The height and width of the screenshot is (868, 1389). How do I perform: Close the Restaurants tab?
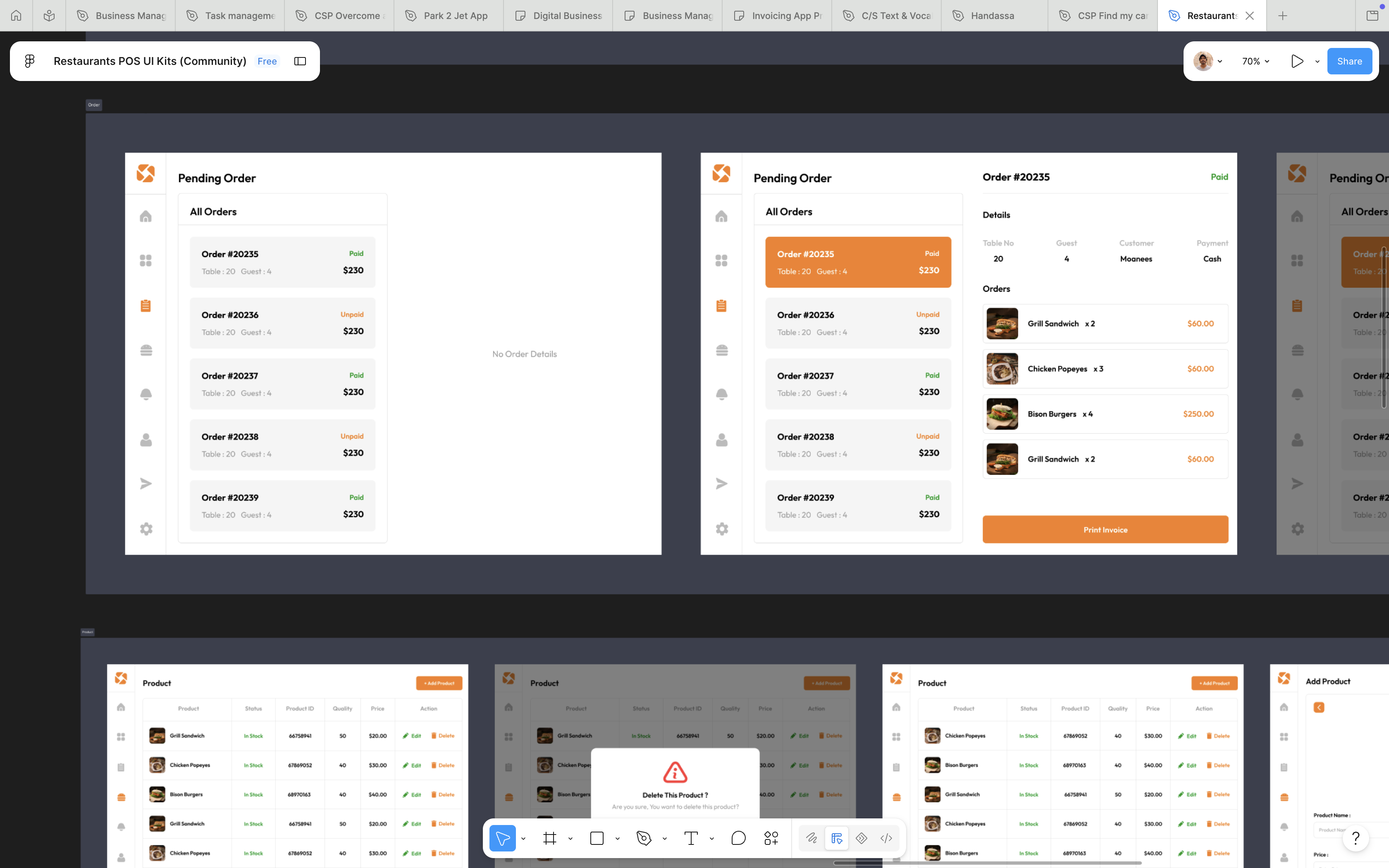point(1249,16)
